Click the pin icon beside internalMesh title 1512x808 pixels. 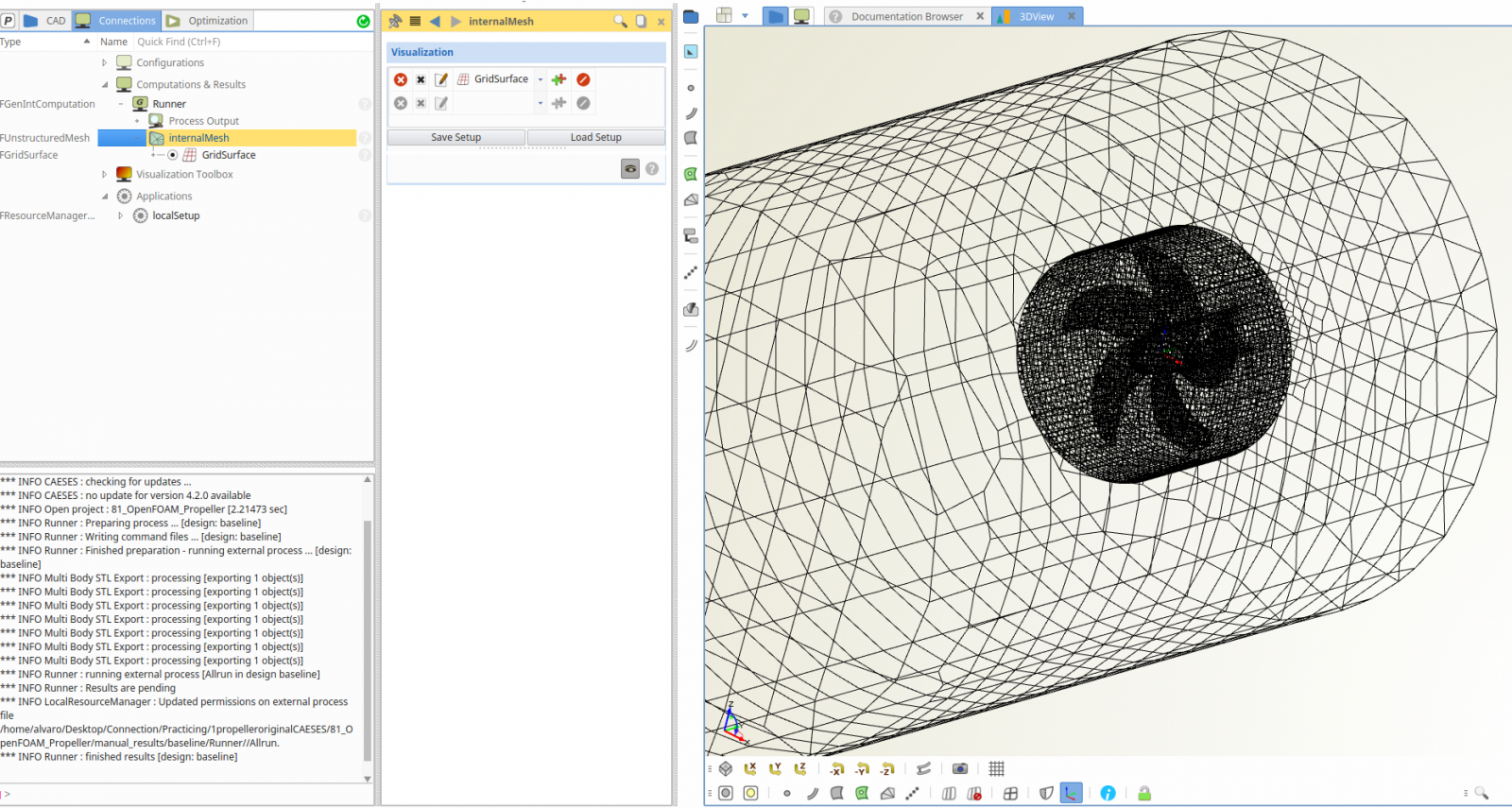(x=395, y=21)
